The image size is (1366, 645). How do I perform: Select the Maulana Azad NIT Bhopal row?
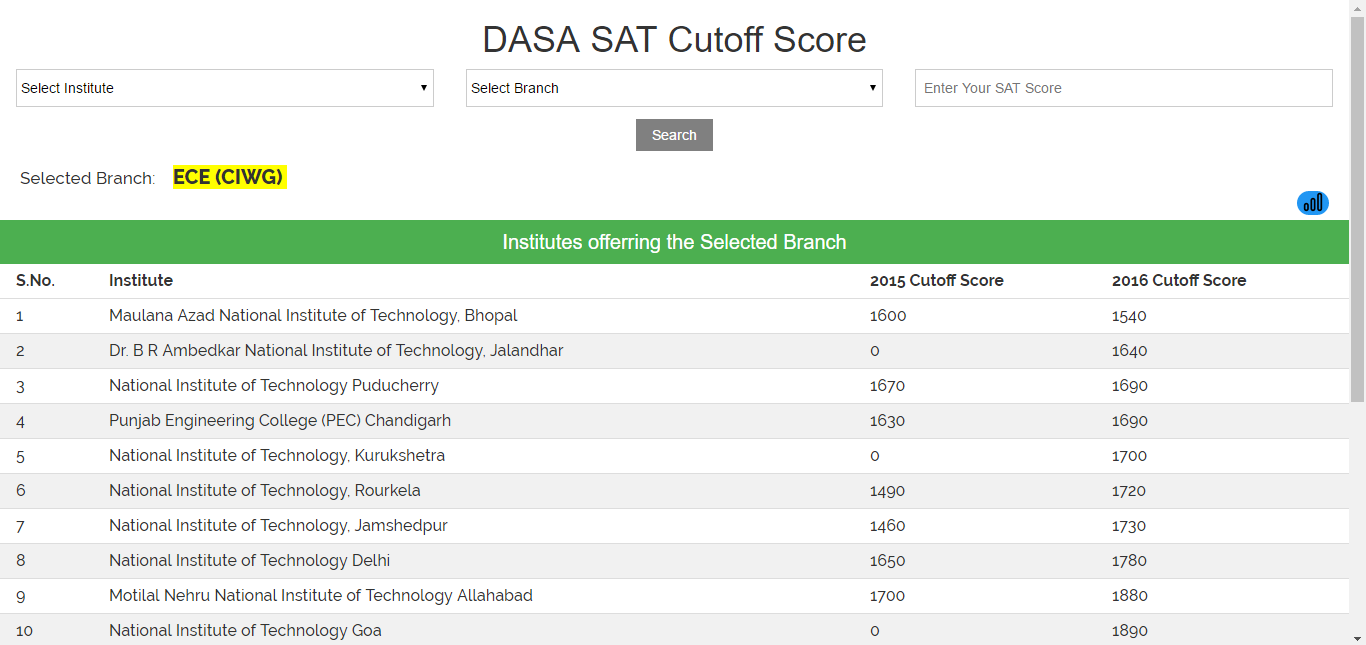tap(313, 316)
